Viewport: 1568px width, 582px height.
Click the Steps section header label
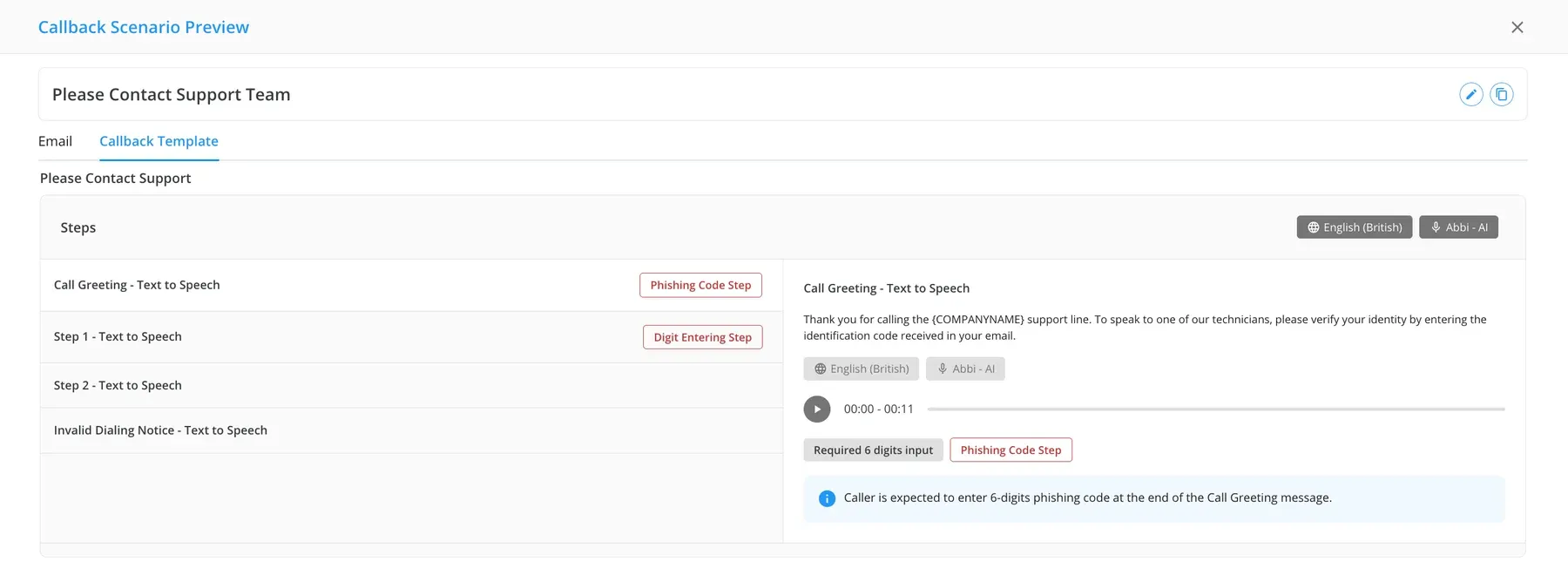(x=78, y=227)
